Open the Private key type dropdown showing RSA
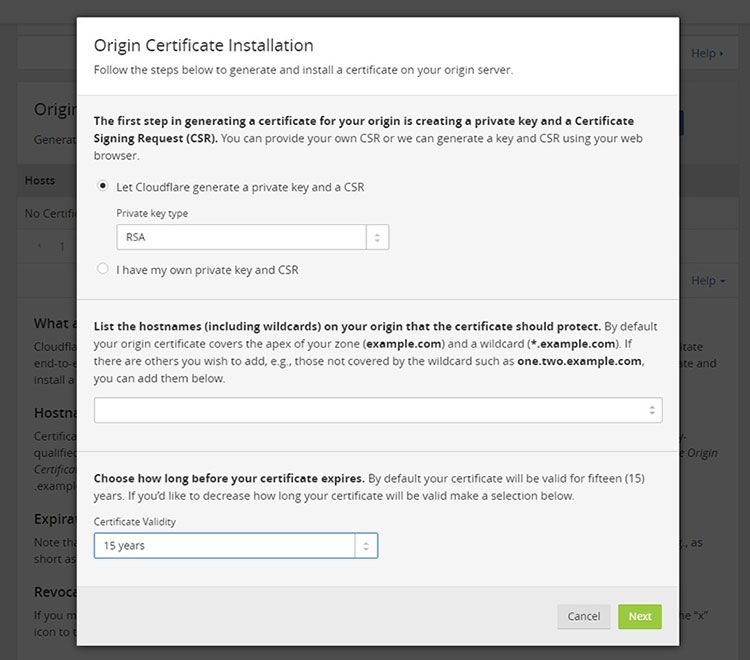This screenshot has width=750, height=660. 241,237
